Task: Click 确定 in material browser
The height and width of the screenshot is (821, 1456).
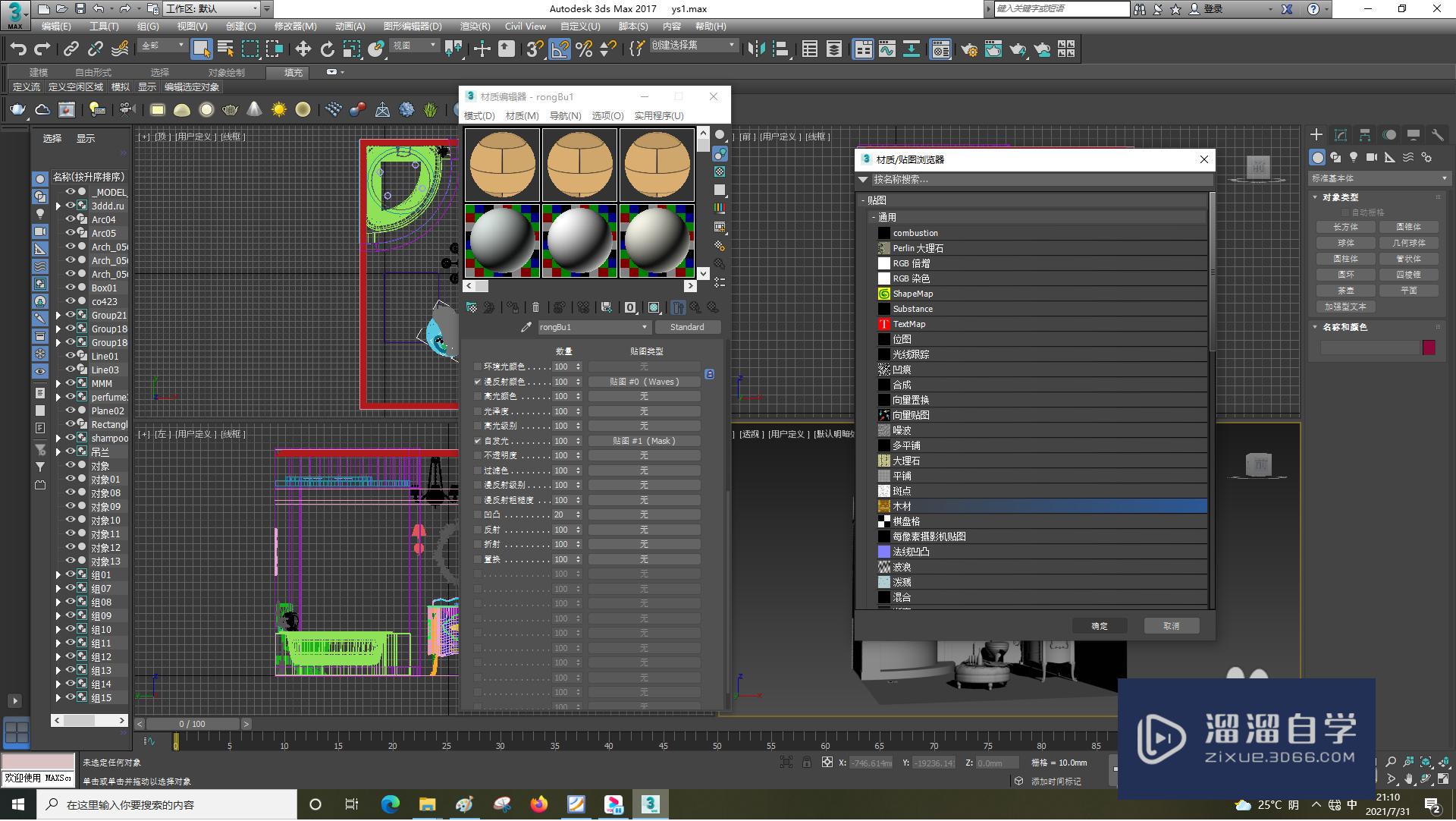Action: (1100, 626)
